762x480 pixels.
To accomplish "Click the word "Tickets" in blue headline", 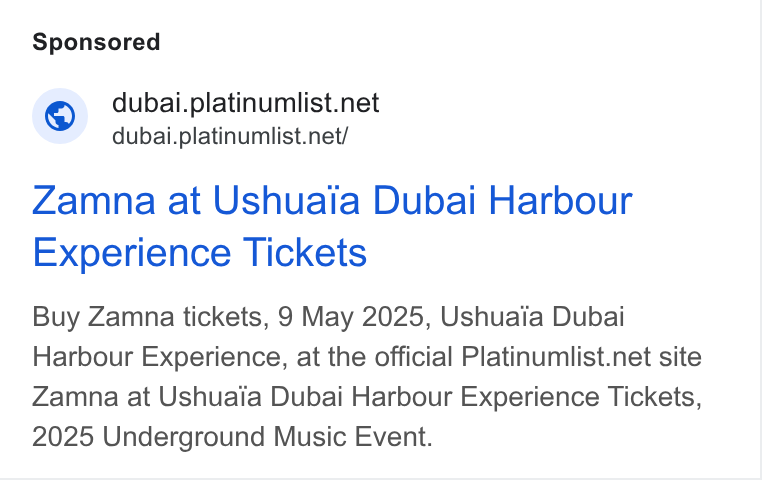I will (305, 253).
